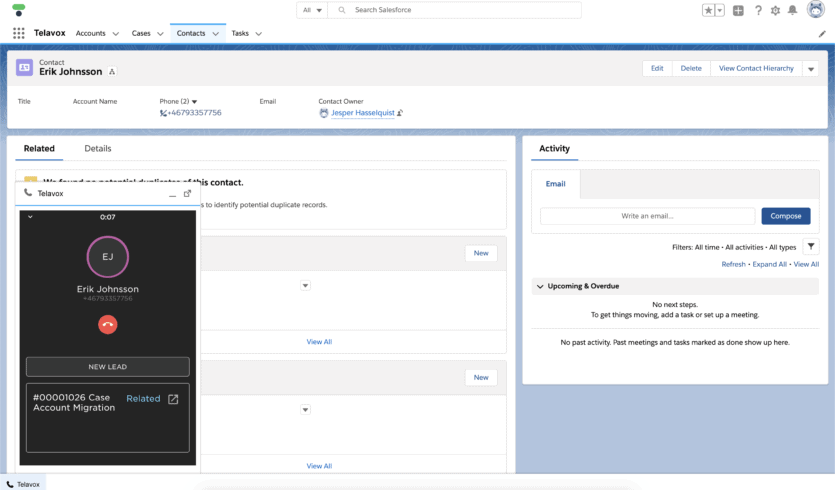The height and width of the screenshot is (490, 835).
Task: Click the Edit button
Action: [657, 68]
